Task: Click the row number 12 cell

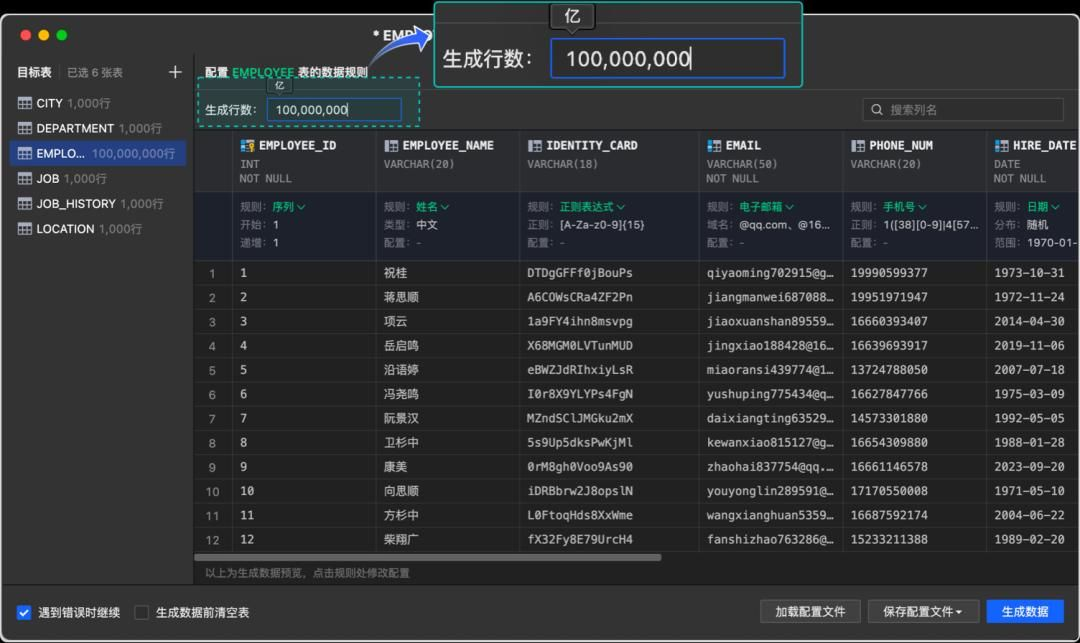Action: [212, 540]
